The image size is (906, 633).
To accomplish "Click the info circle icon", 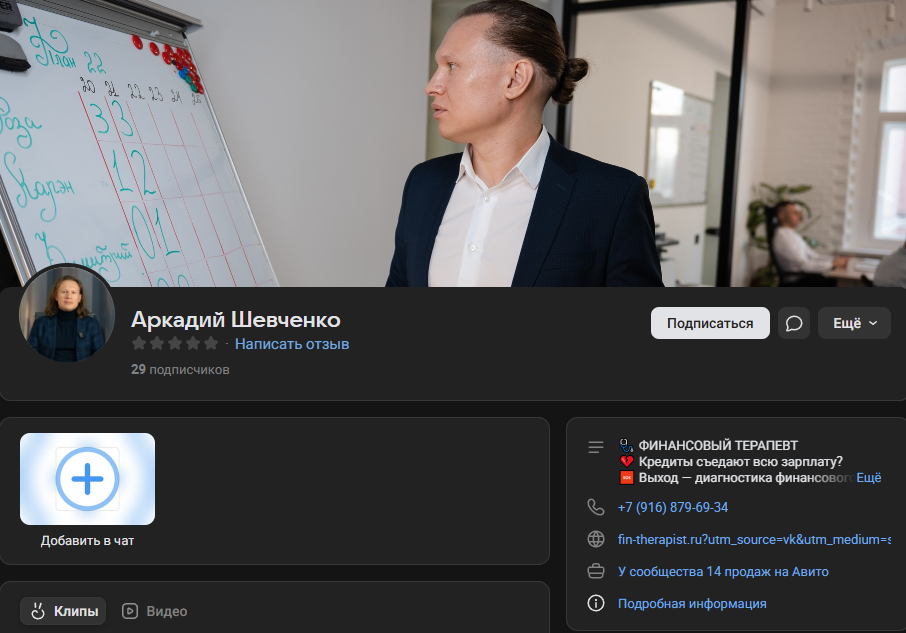I will click(x=596, y=603).
